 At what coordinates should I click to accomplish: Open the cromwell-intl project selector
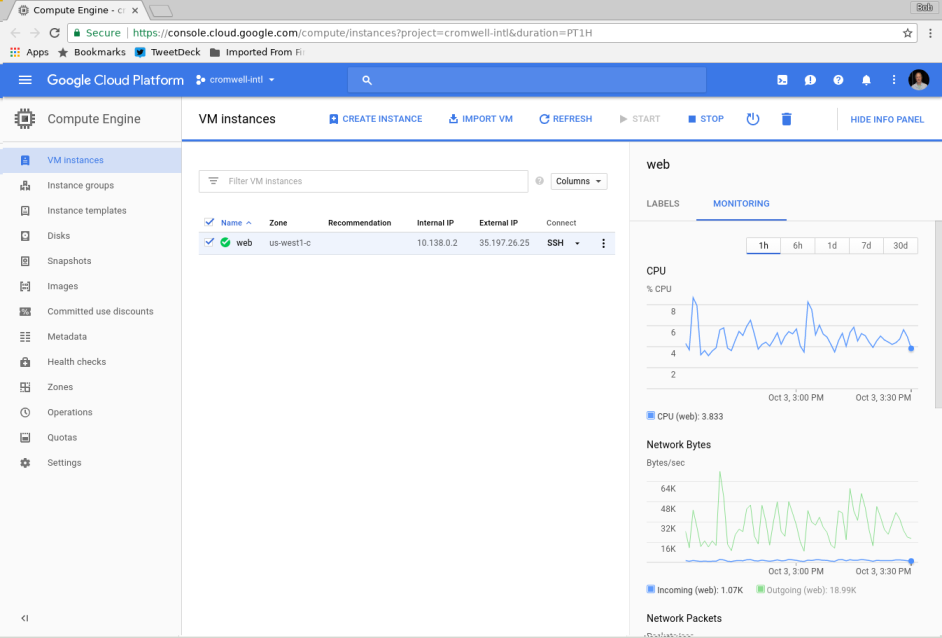click(236, 80)
